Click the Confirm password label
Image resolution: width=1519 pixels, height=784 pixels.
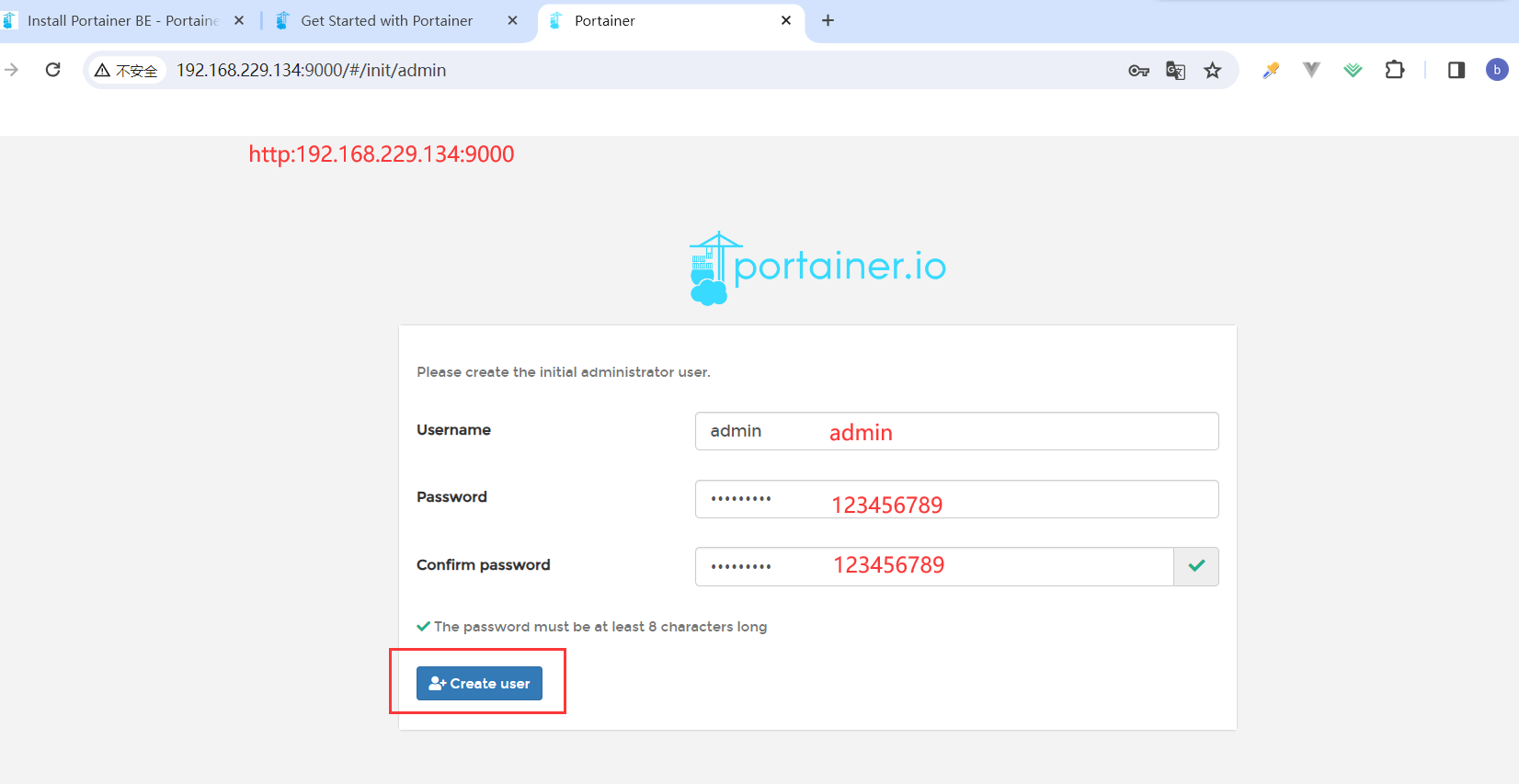(x=484, y=564)
